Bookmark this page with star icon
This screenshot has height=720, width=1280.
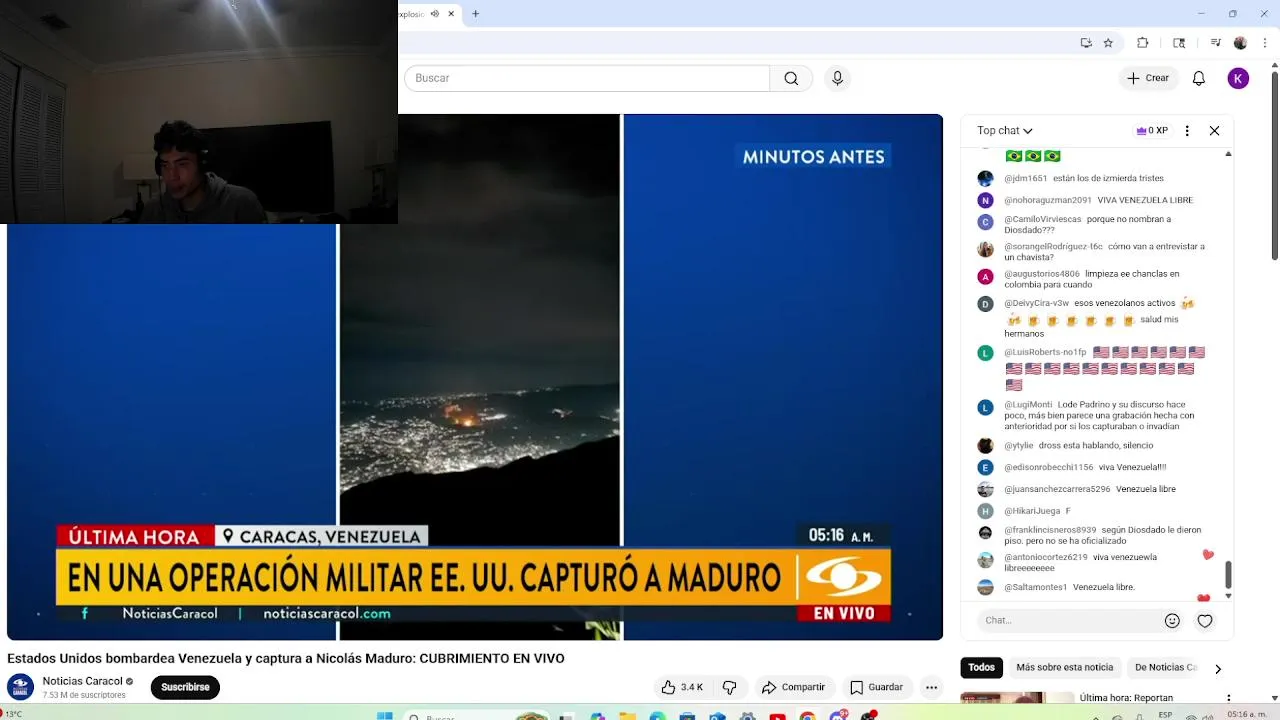pos(1108,43)
